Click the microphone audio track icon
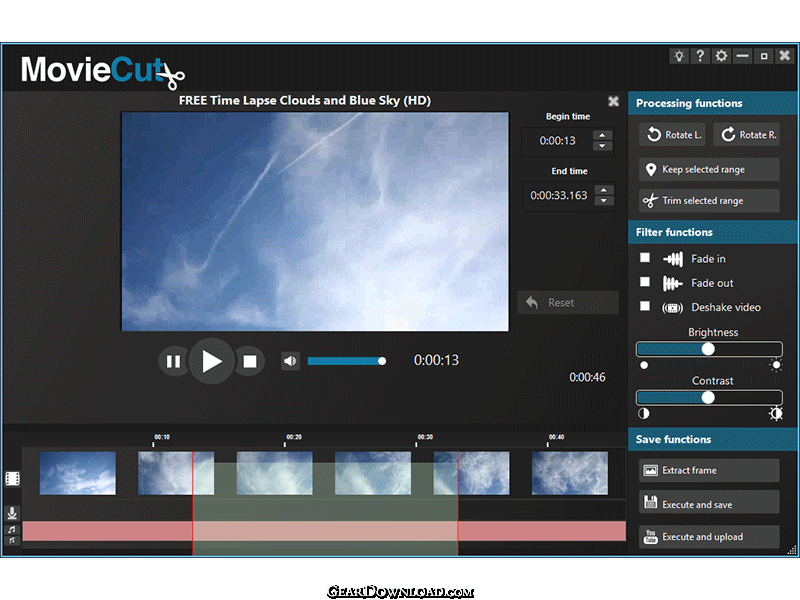Image resolution: width=800 pixels, height=600 pixels. click(12, 513)
